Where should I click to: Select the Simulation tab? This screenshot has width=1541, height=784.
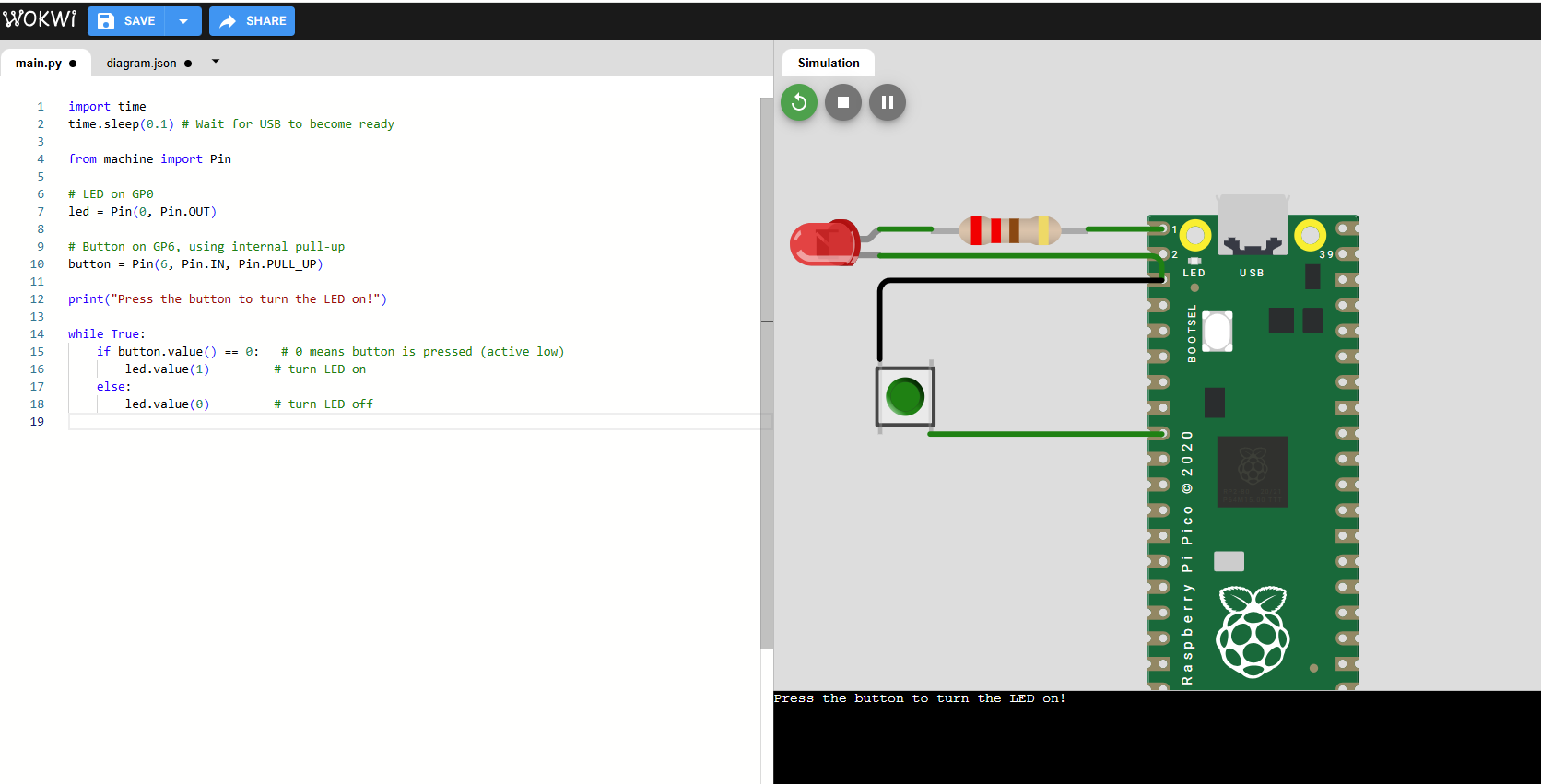pos(828,63)
